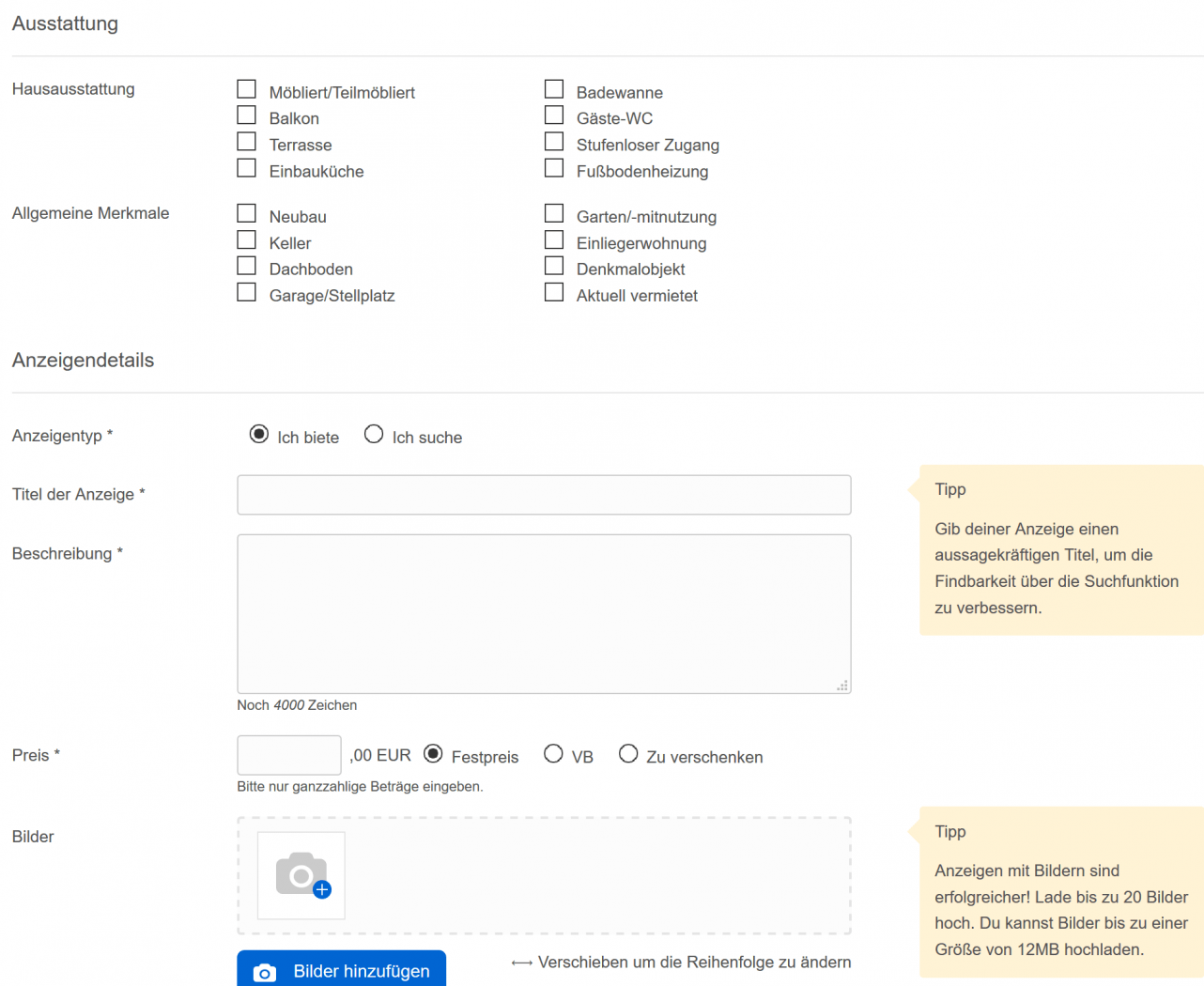The image size is (1204, 986).
Task: Click the Hausausstattung label
Action: (73, 89)
